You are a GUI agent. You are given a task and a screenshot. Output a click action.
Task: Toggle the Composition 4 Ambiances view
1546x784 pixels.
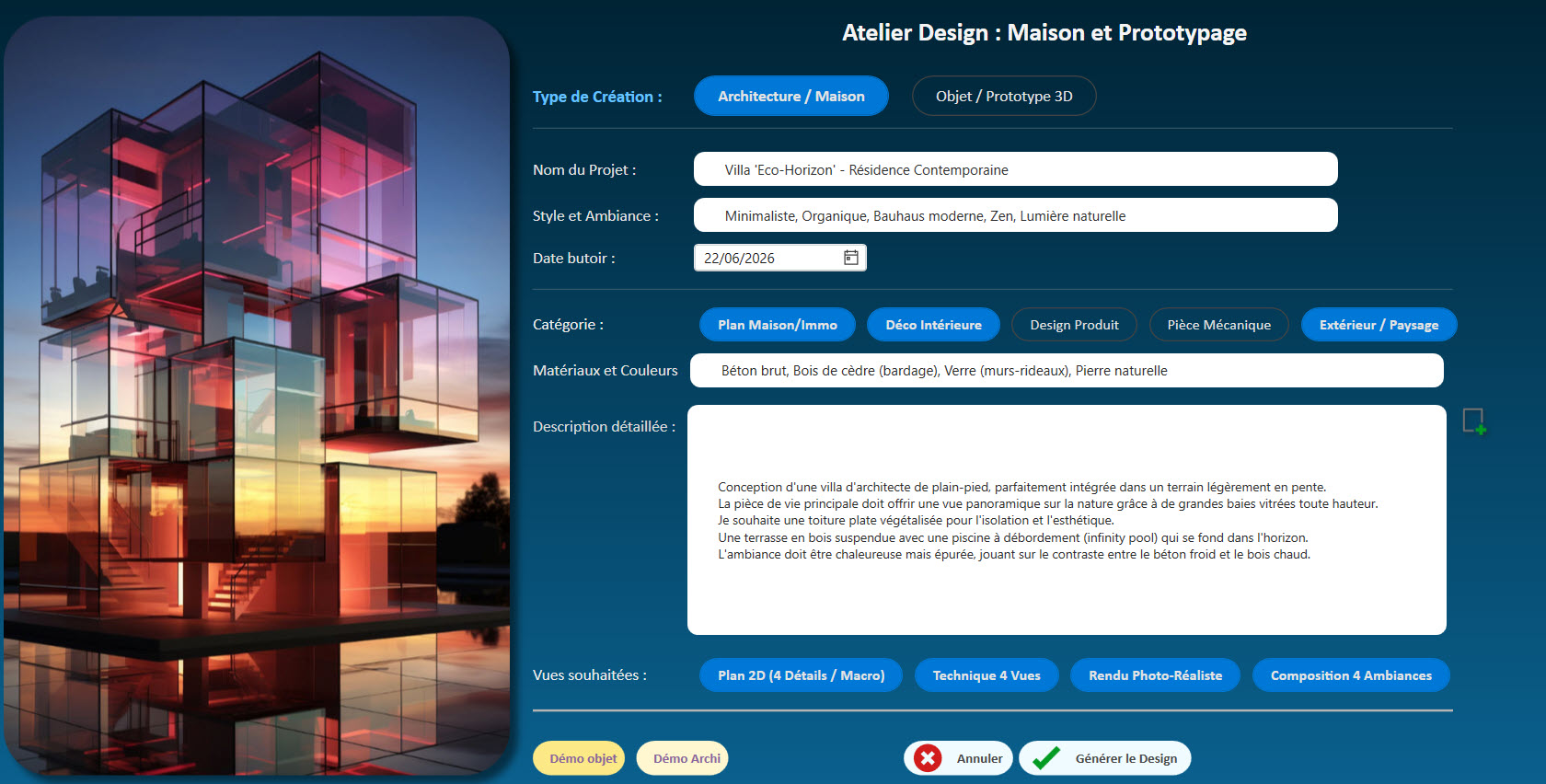(x=1351, y=675)
